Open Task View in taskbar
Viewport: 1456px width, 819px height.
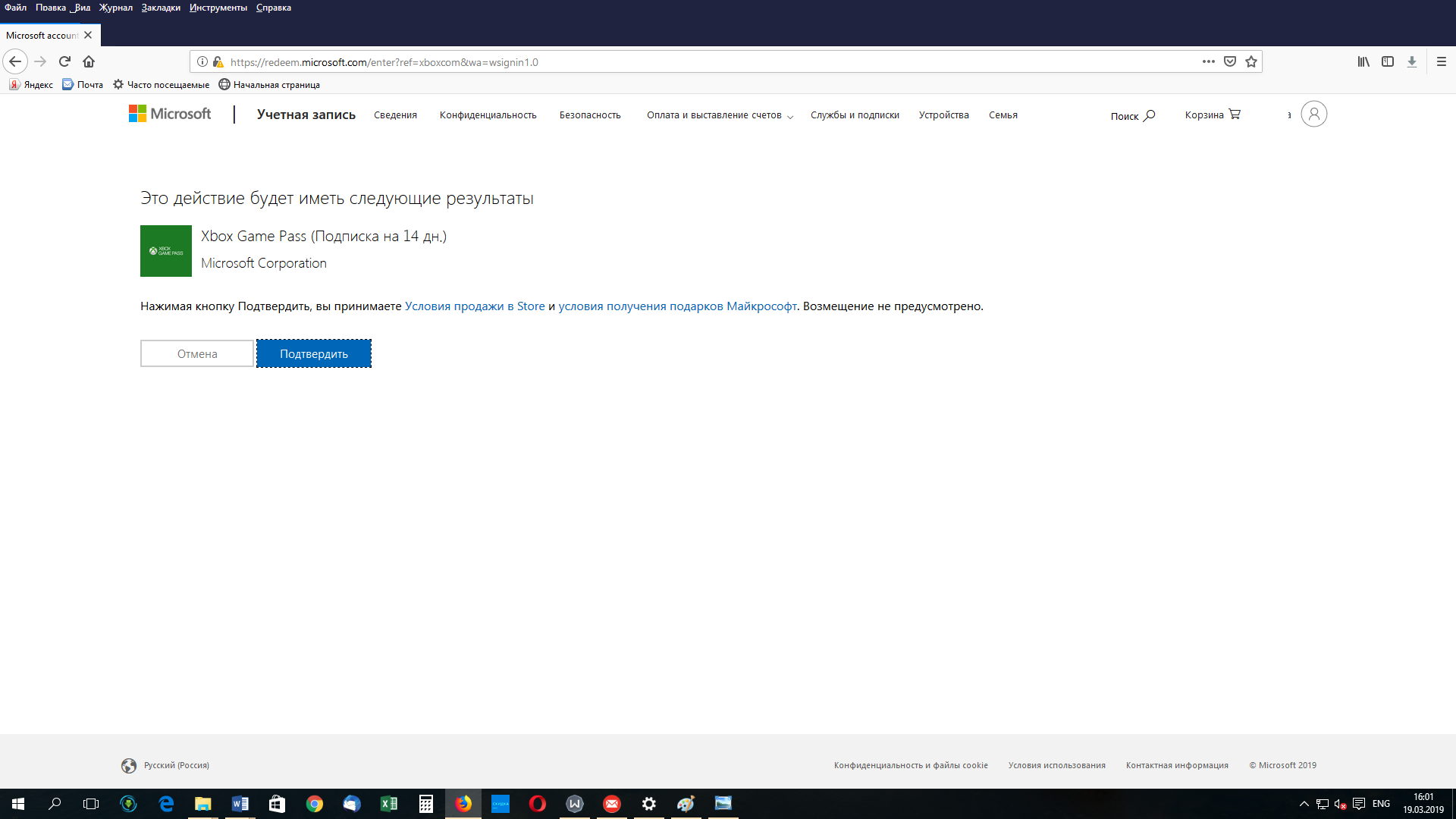click(91, 804)
